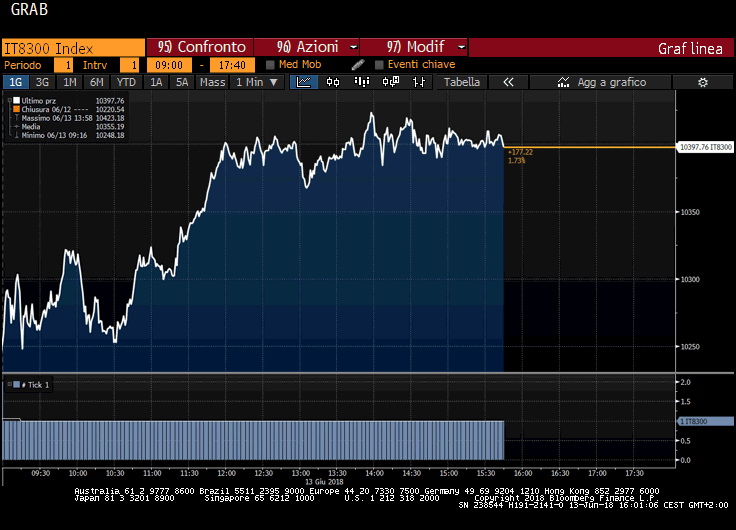Expand the Modif dropdown arrow
This screenshot has width=736, height=530.
coord(461,47)
